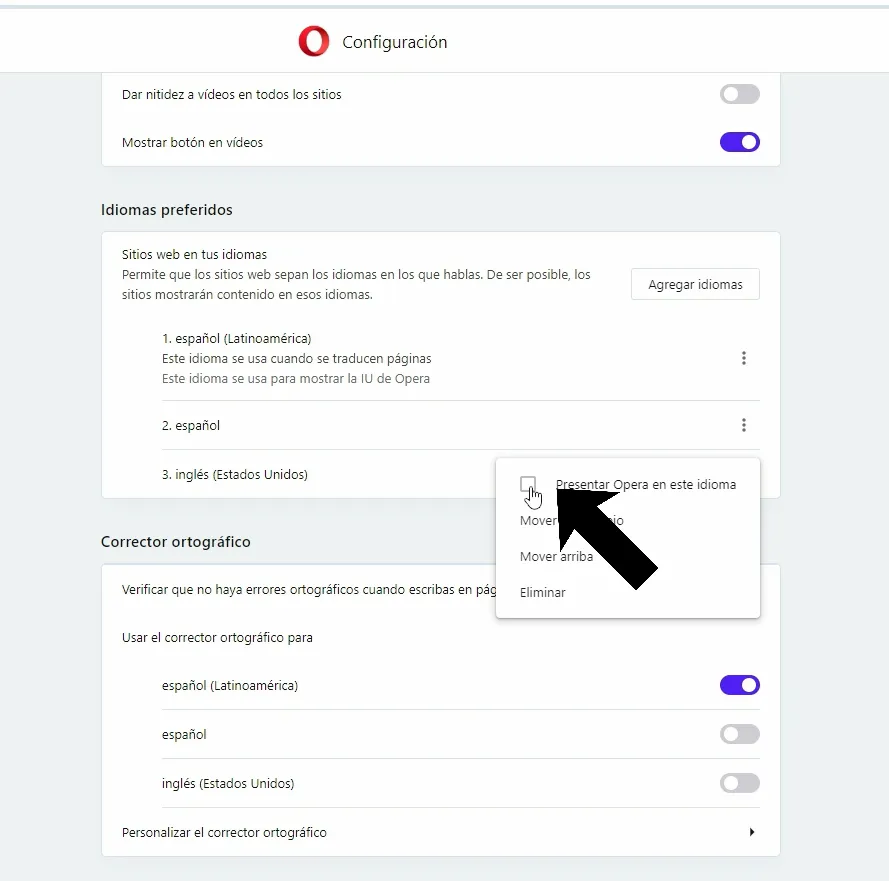Click the Configuración page title
889x881 pixels.
pyautogui.click(x=395, y=42)
